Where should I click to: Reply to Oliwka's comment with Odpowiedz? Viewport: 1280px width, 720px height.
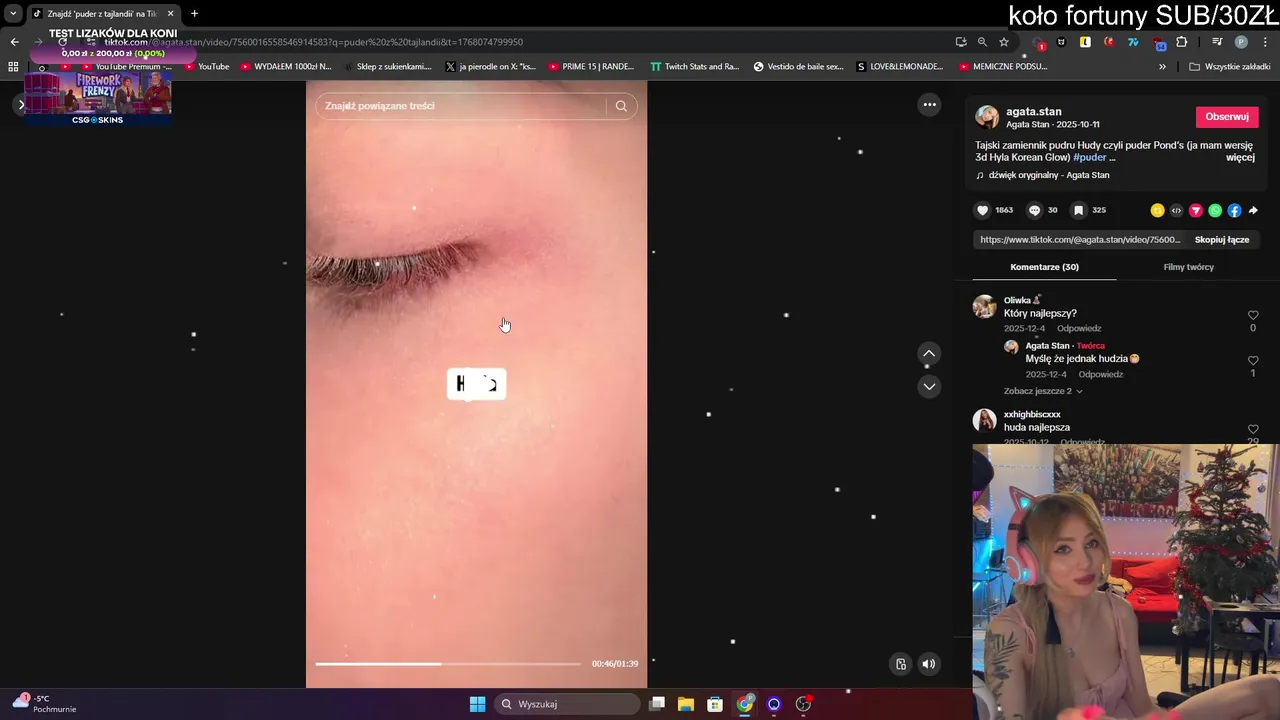coord(1079,329)
